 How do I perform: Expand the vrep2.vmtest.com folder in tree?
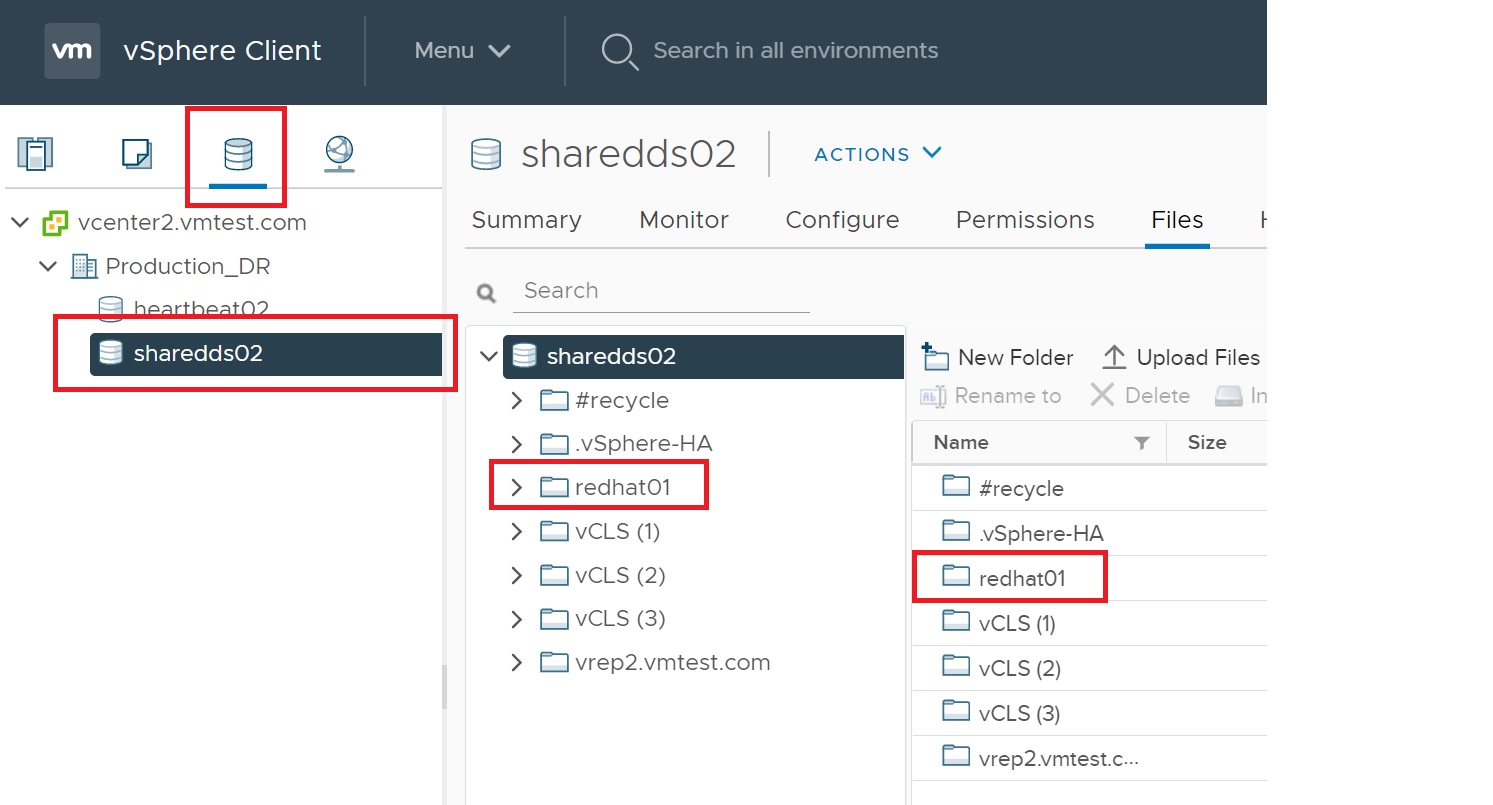pos(517,662)
